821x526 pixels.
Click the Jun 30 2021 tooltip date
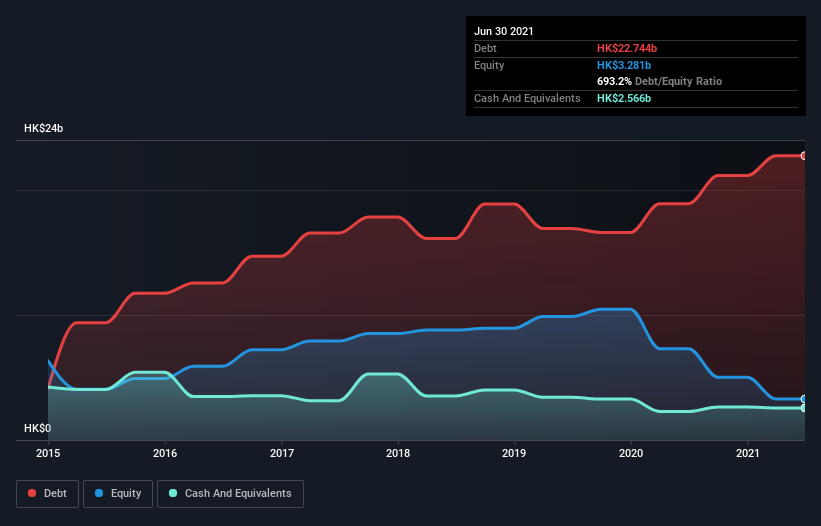point(504,31)
